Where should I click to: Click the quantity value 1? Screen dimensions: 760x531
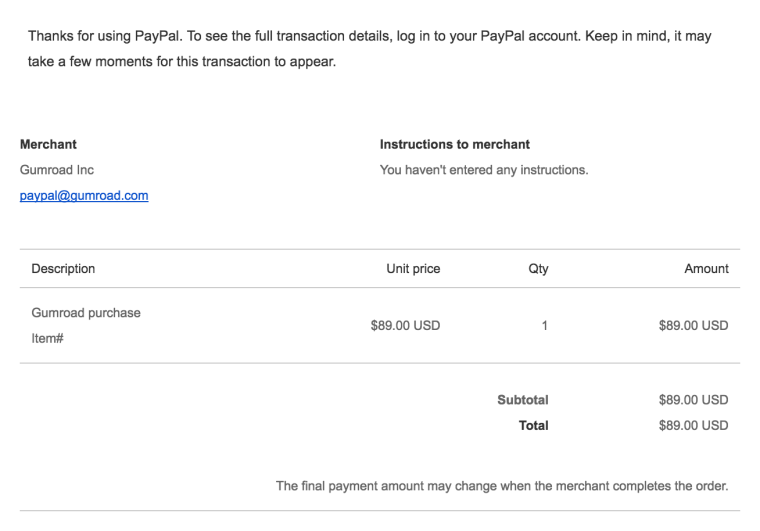[544, 325]
